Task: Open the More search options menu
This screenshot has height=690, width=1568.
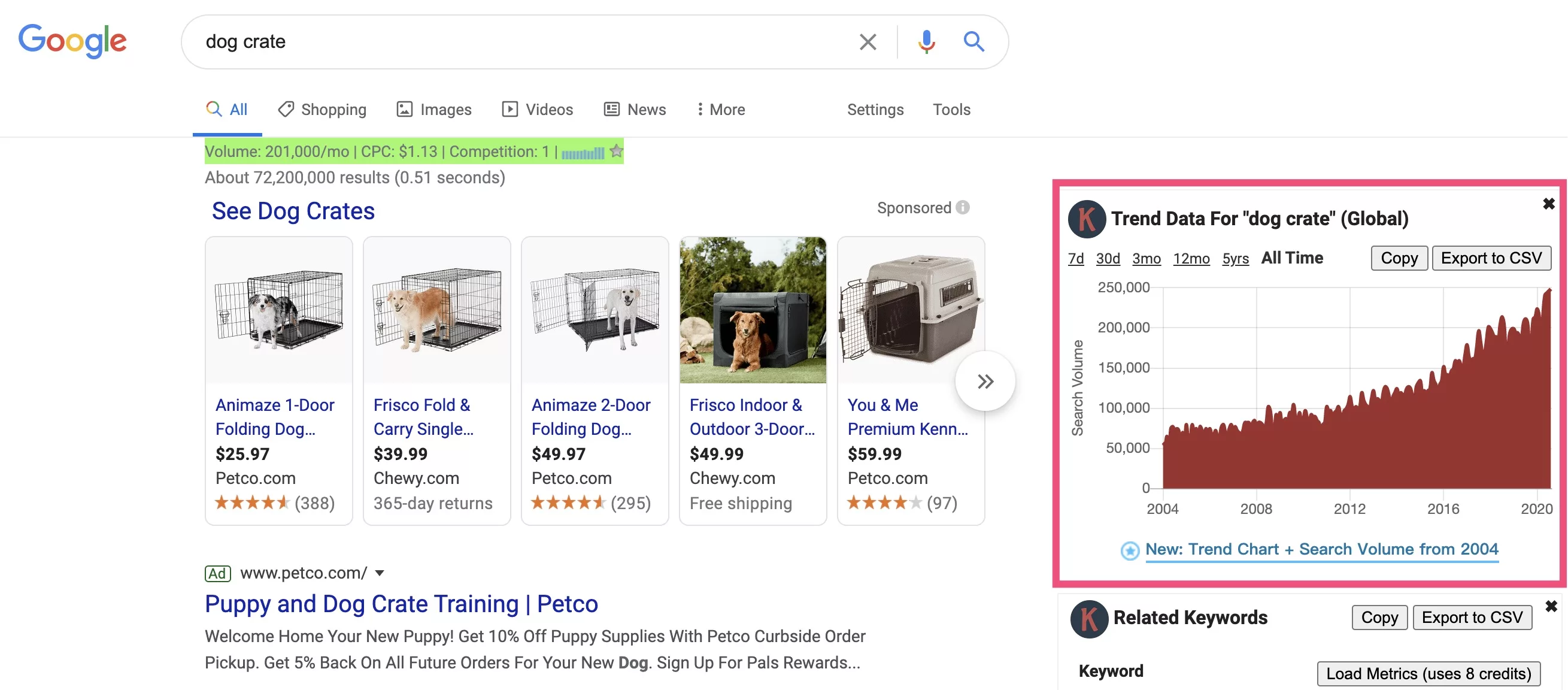Action: (721, 110)
